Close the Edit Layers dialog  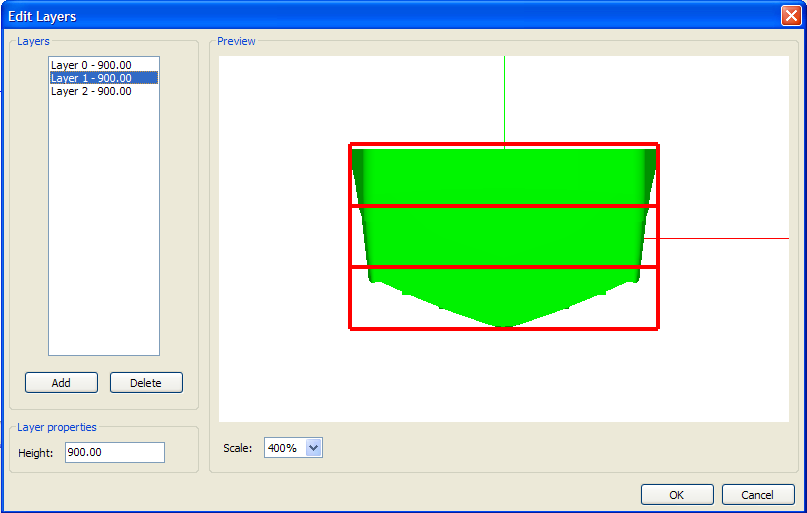coord(791,16)
